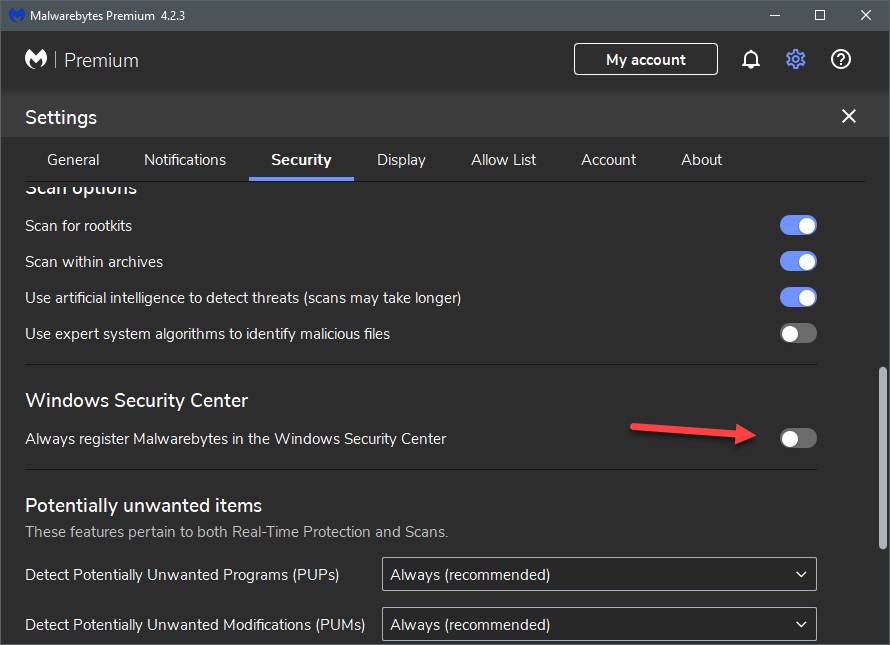Select the Security tab
Viewport: 890px width, 645px height.
301,160
